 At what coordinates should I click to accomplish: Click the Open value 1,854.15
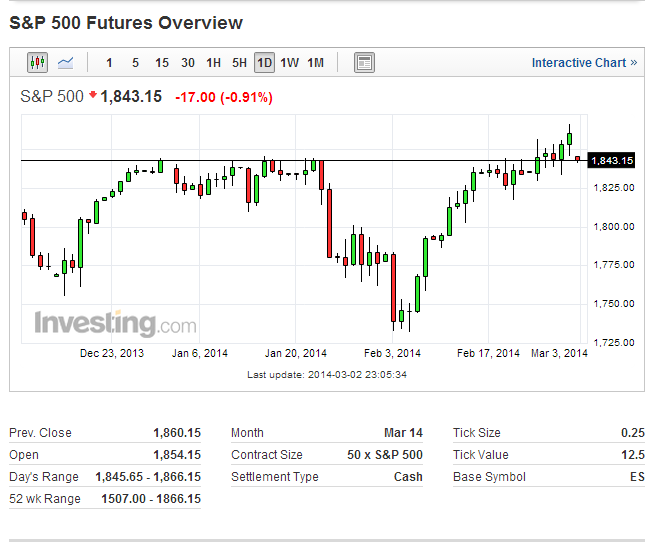coord(177,455)
